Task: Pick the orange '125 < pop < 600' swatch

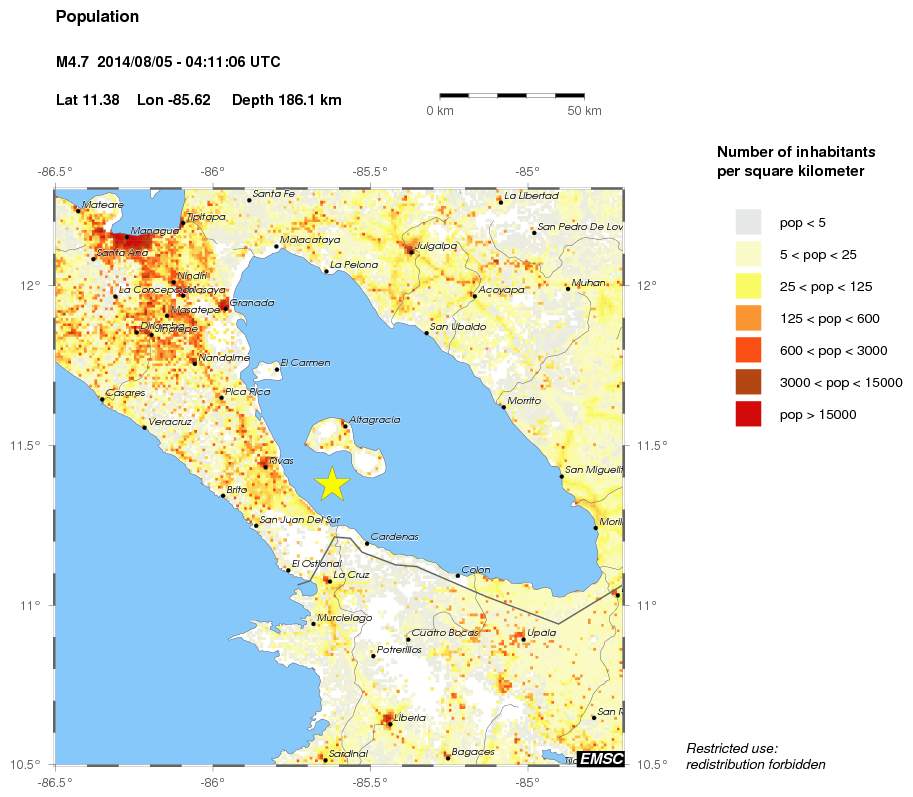Action: pos(748,318)
